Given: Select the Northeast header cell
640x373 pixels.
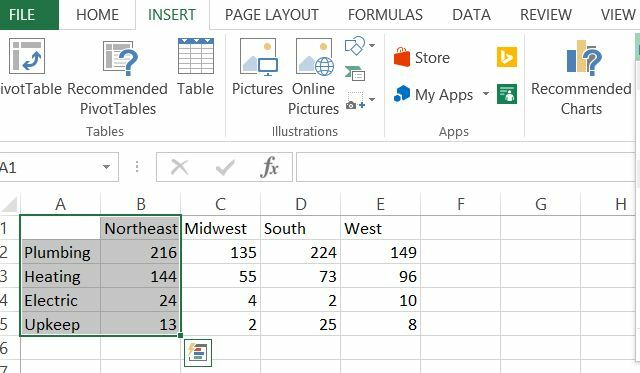Looking at the screenshot, I should pyautogui.click(x=140, y=228).
